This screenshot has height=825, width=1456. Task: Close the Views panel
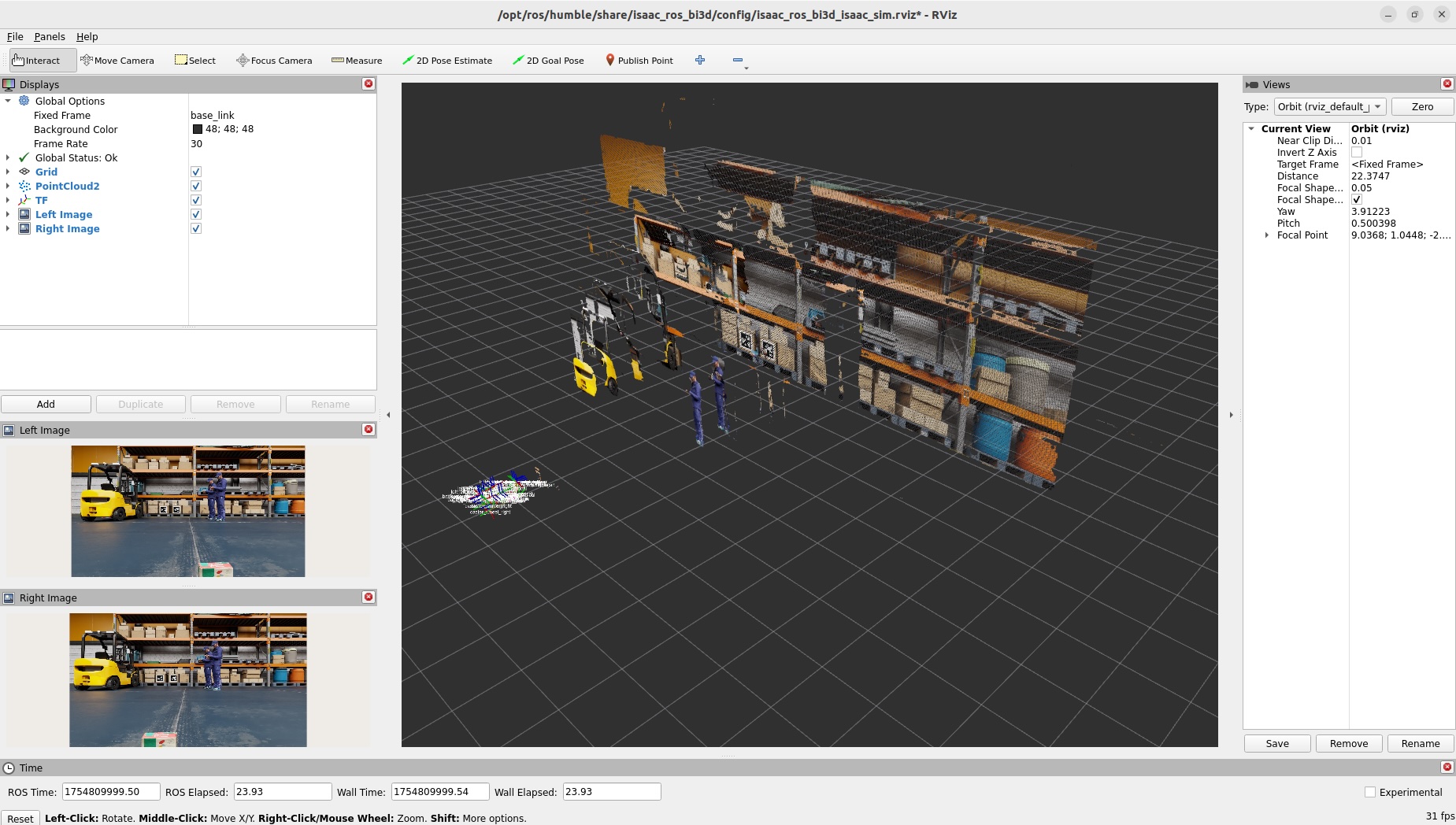pos(1447,83)
